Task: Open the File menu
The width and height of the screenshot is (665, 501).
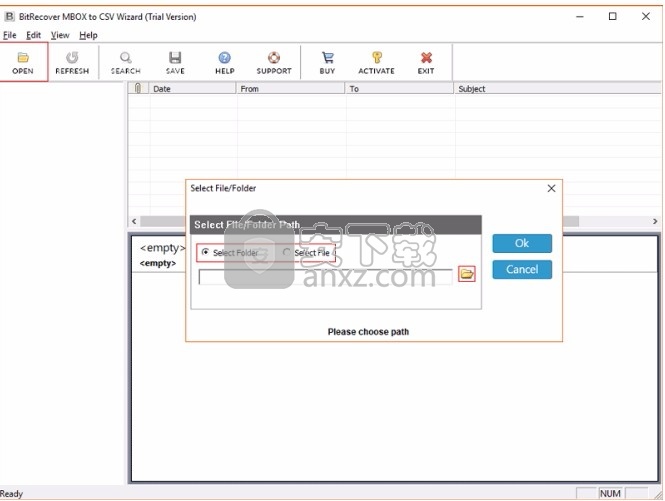Action: (9, 35)
